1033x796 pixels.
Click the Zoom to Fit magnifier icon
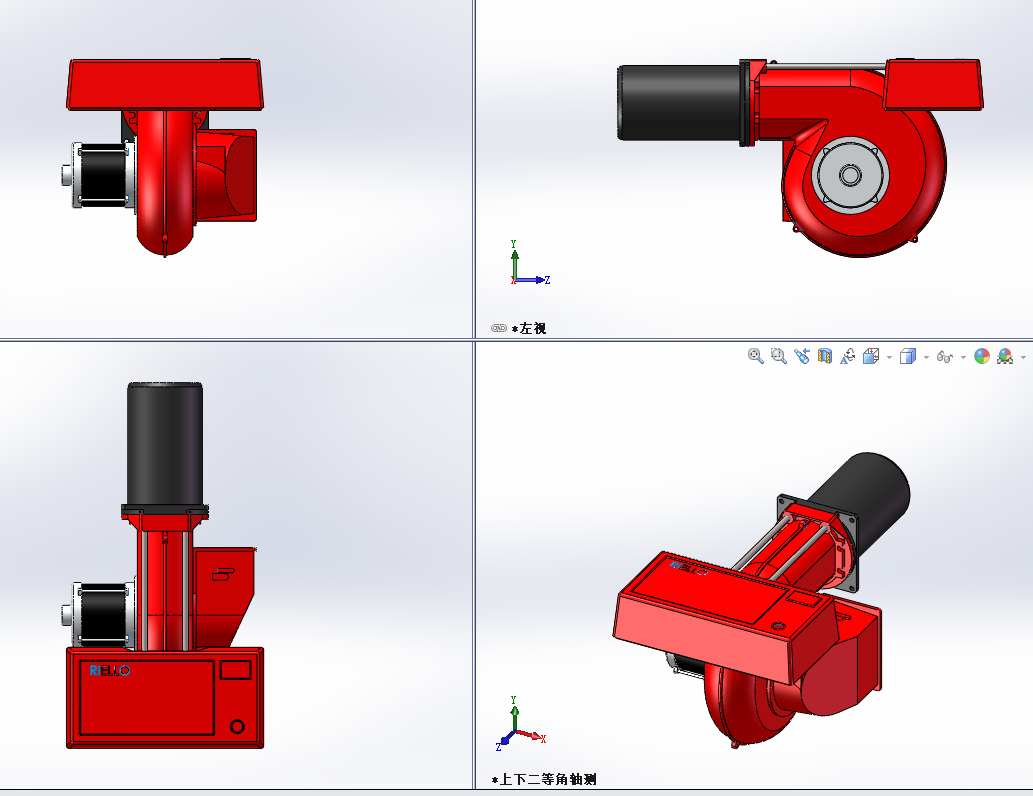(x=756, y=356)
